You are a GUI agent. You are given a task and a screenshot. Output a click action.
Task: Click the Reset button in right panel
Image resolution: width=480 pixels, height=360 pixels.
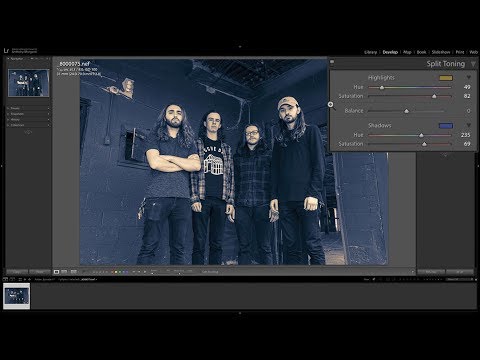pyautogui.click(x=460, y=272)
